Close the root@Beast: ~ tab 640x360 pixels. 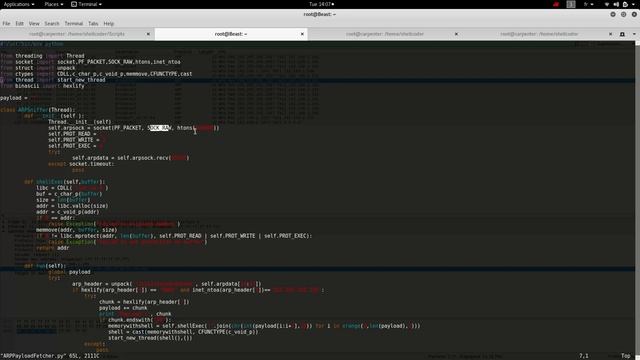coord(302,34)
